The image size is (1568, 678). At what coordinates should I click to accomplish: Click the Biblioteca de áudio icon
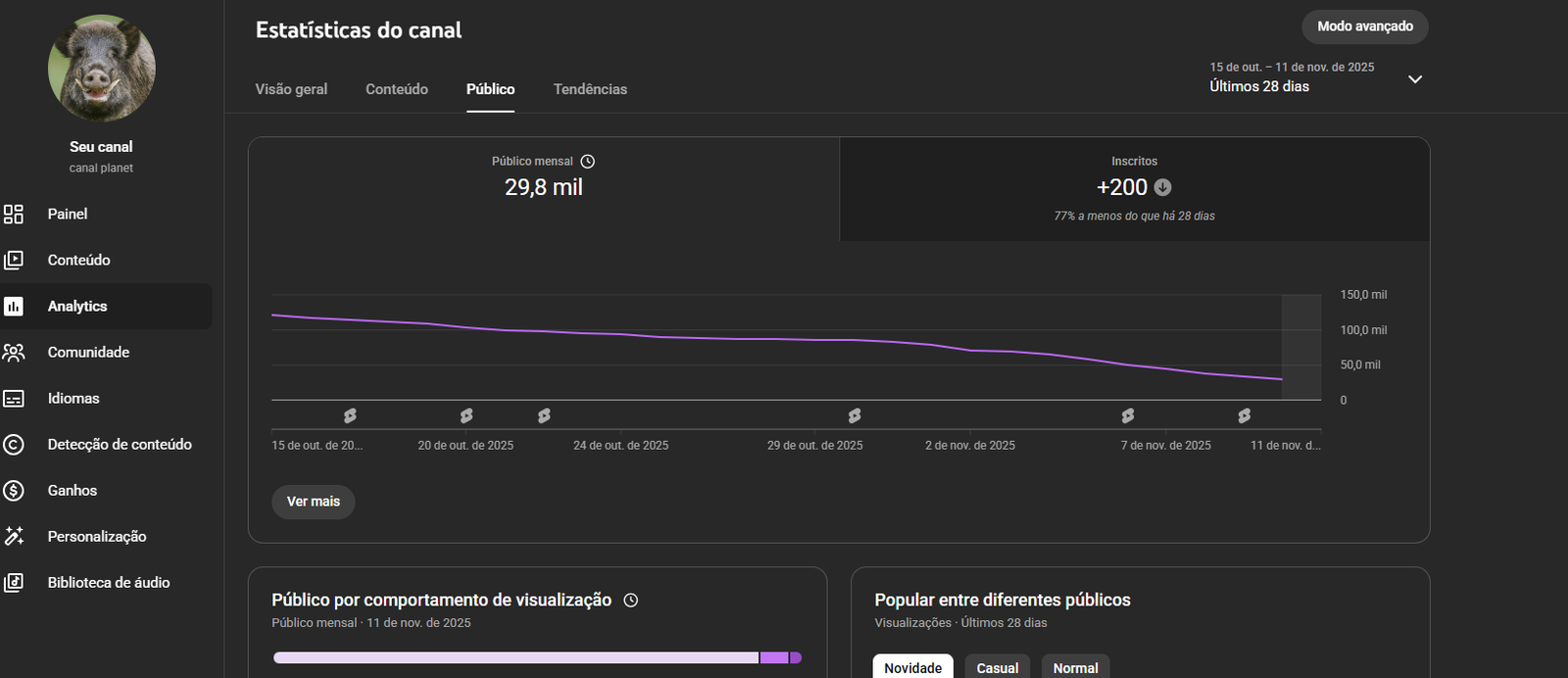(x=14, y=582)
